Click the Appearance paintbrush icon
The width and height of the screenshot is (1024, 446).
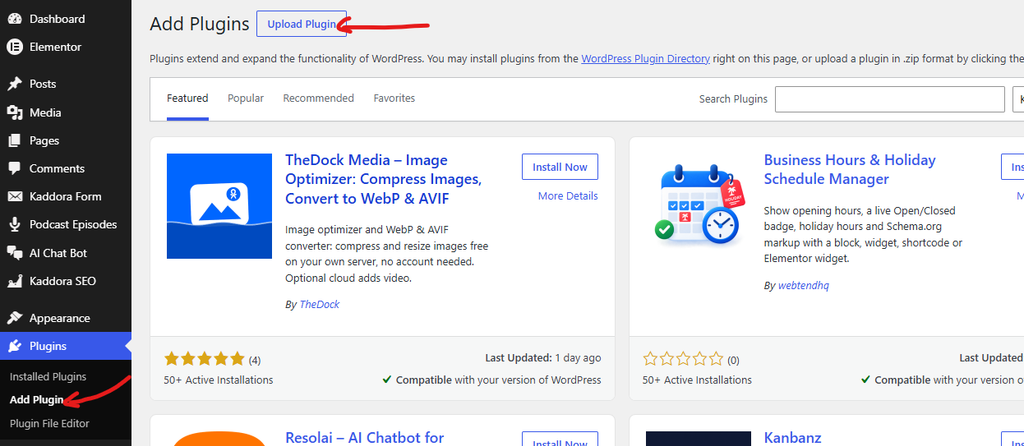[14, 318]
